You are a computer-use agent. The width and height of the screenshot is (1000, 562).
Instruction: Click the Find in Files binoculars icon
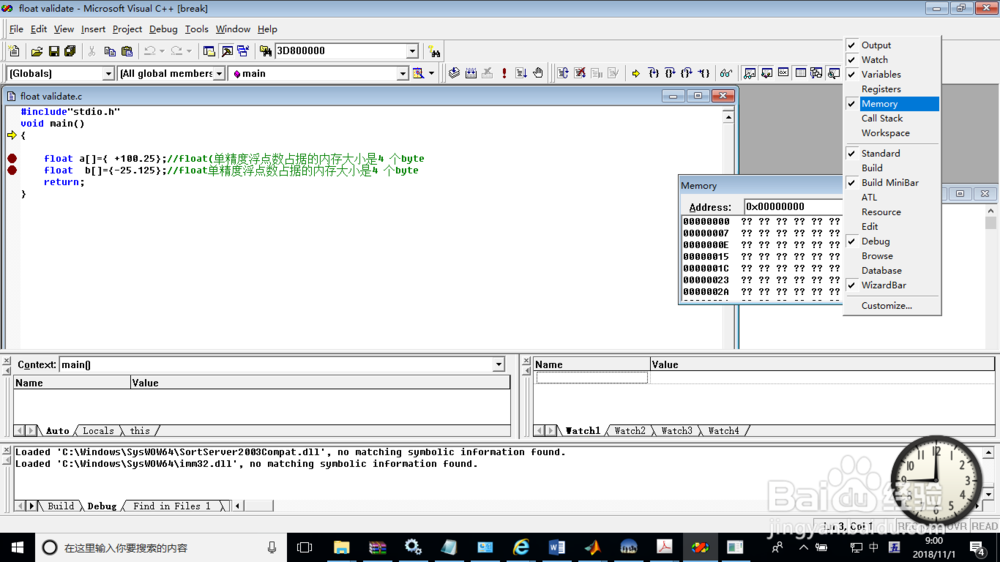[x=265, y=51]
